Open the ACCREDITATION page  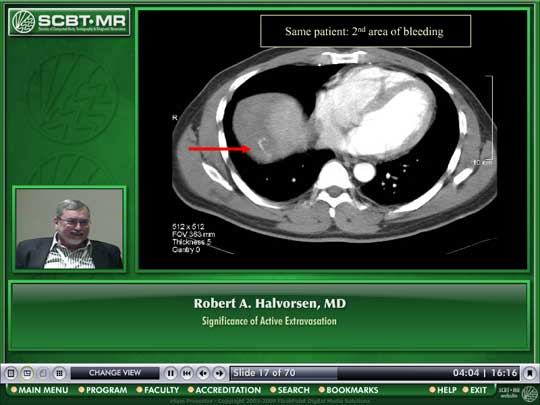[x=225, y=390]
